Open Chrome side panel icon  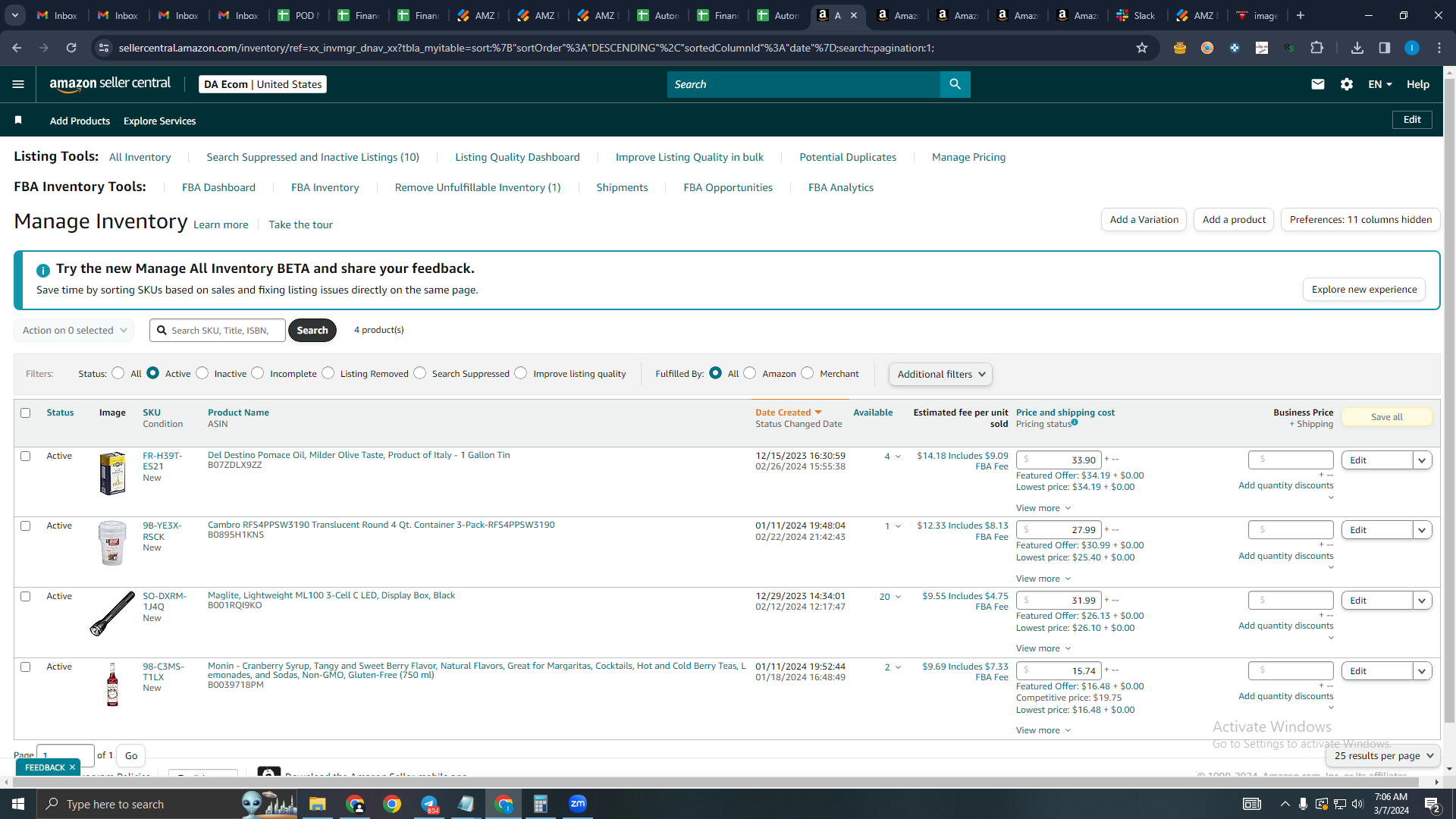point(1385,48)
